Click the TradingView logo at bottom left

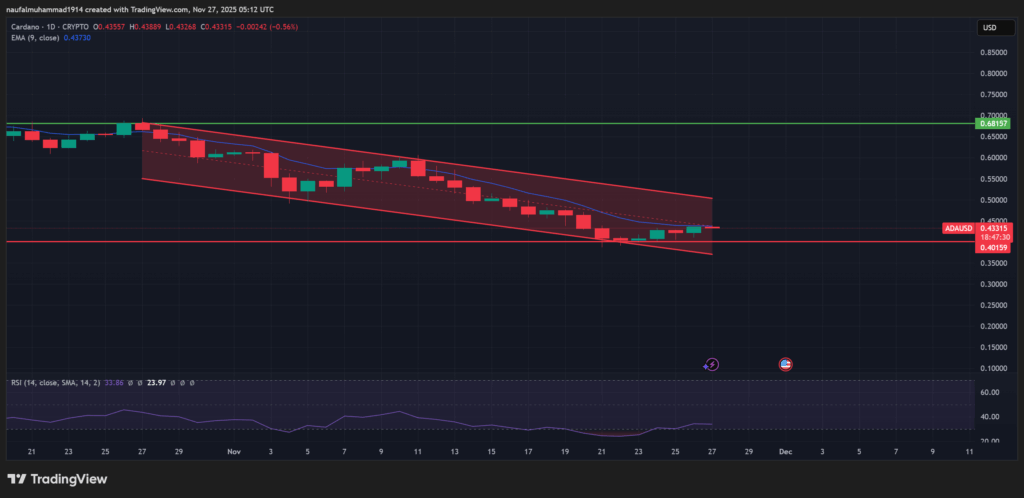click(57, 478)
